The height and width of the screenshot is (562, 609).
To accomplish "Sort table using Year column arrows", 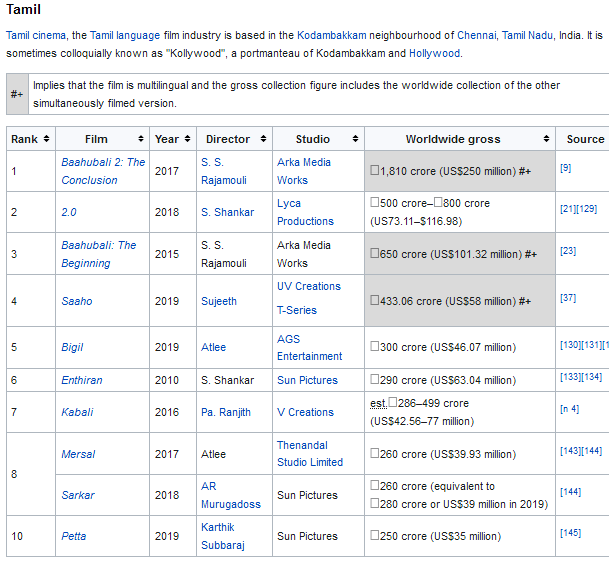I will pos(188,139).
